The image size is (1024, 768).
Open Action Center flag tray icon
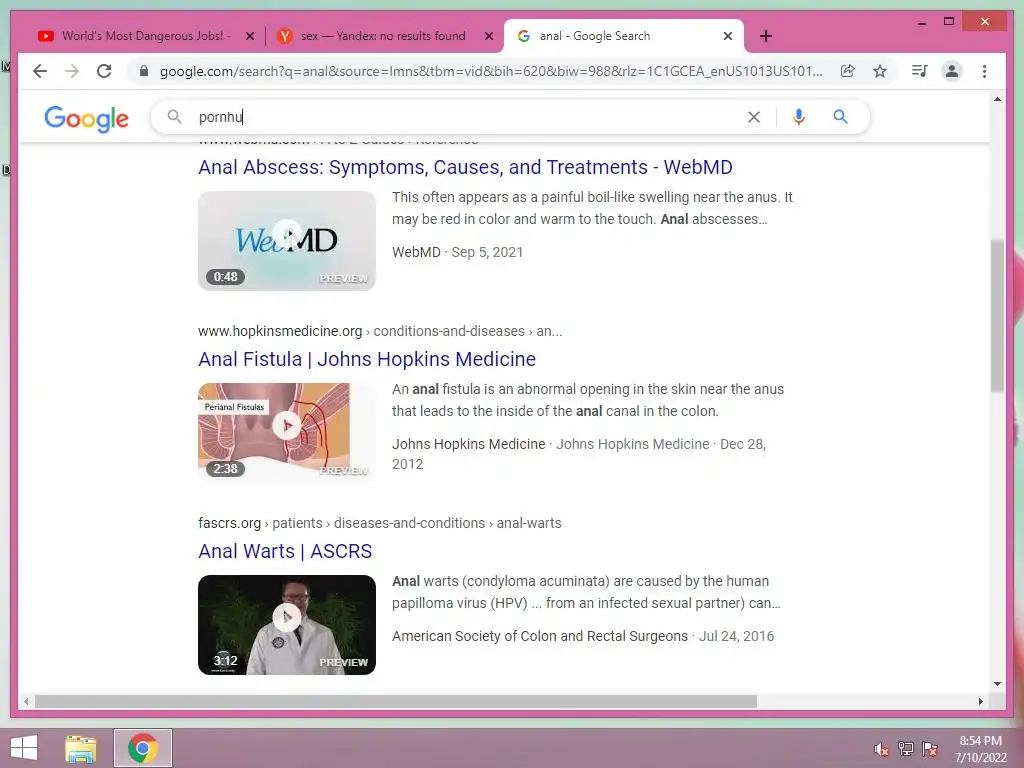coord(930,749)
